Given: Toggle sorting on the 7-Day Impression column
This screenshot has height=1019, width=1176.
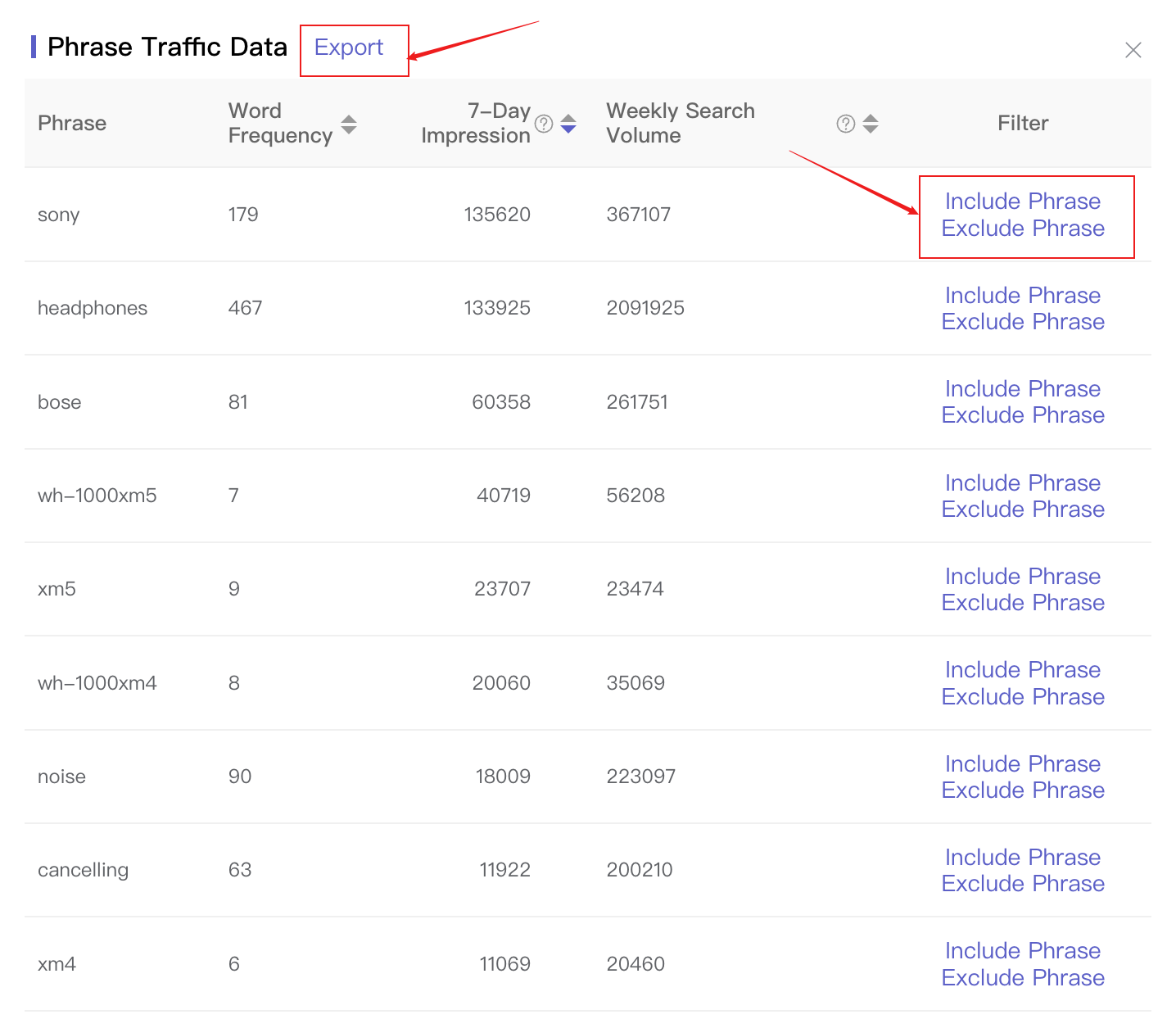Looking at the screenshot, I should (568, 125).
